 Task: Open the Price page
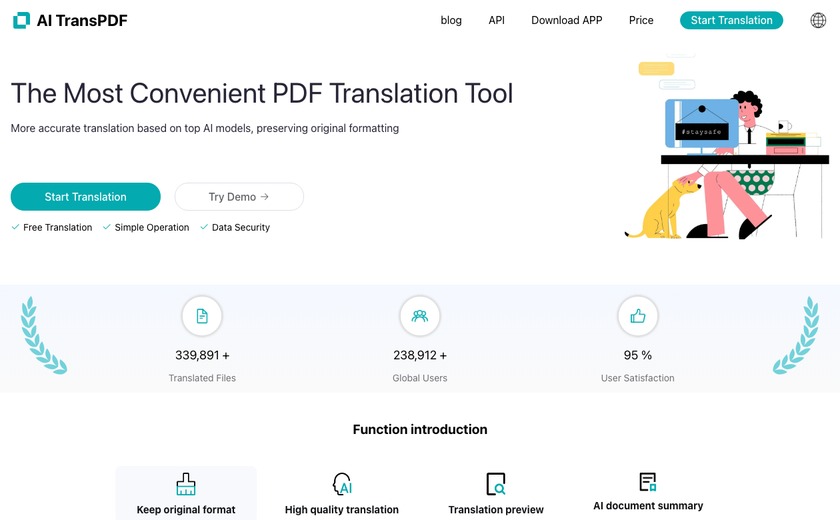click(641, 20)
